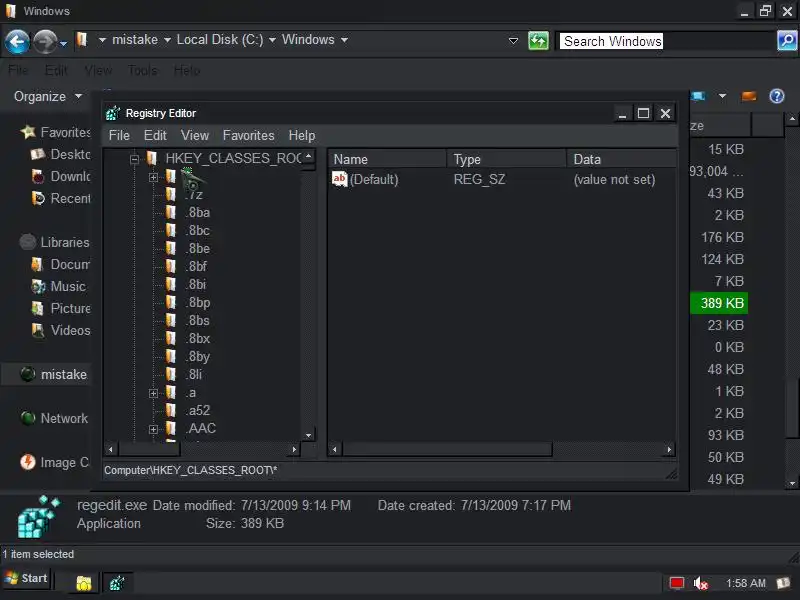Open the Music library in sidebar
Image resolution: width=800 pixels, height=600 pixels.
[x=58, y=286]
